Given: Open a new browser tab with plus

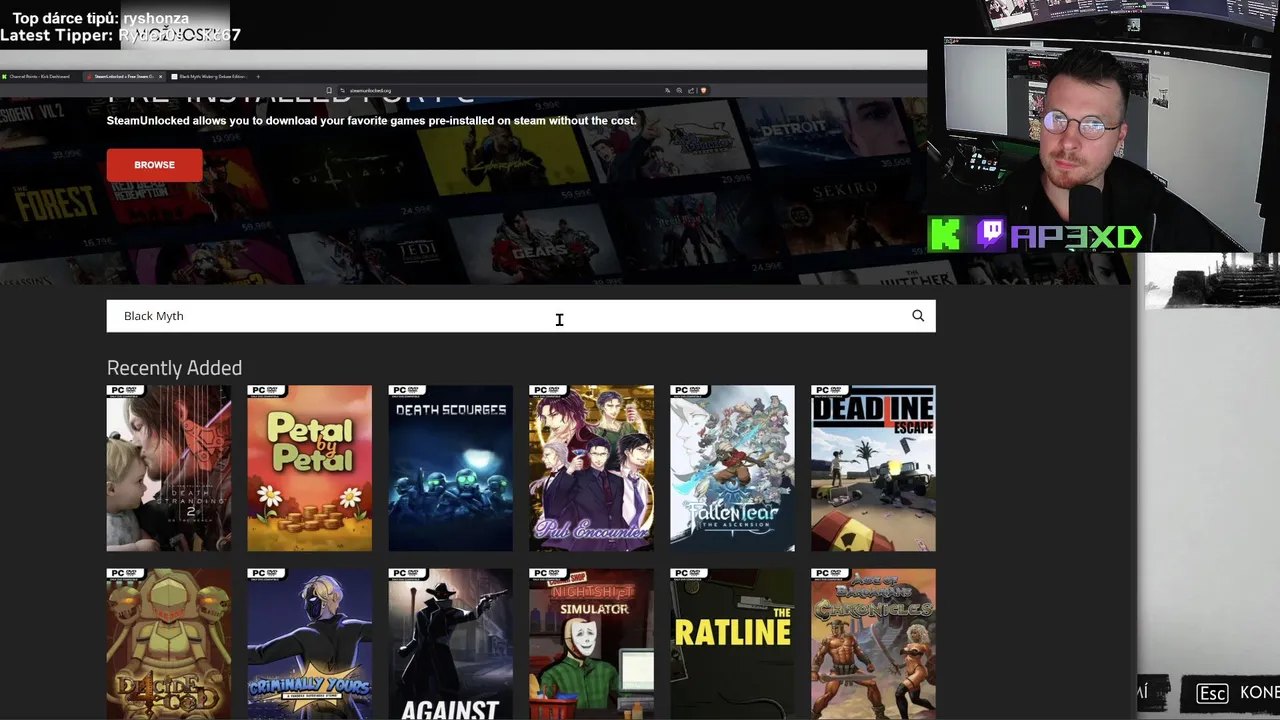Looking at the screenshot, I should 258,77.
